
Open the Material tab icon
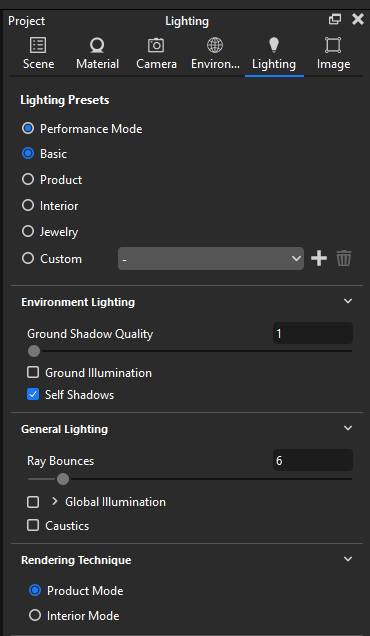click(97, 45)
